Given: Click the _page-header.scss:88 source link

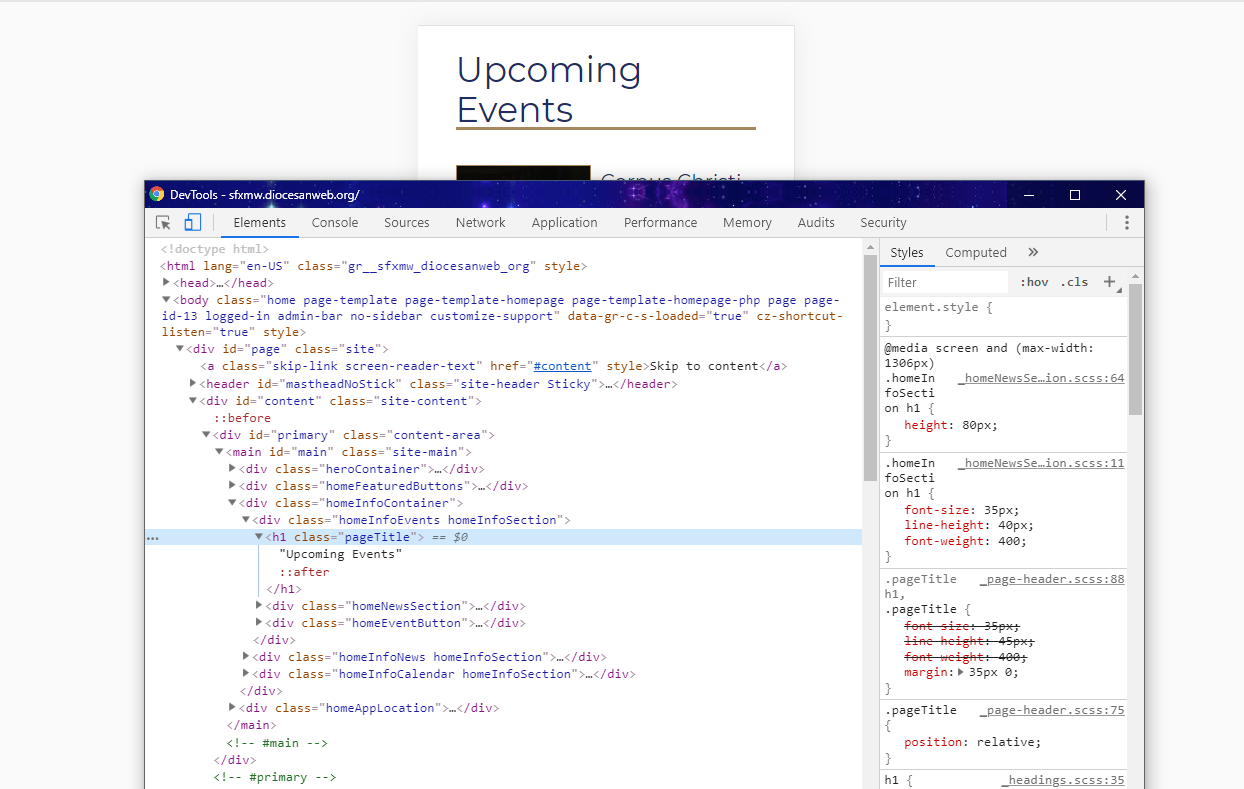Looking at the screenshot, I should tap(1051, 580).
